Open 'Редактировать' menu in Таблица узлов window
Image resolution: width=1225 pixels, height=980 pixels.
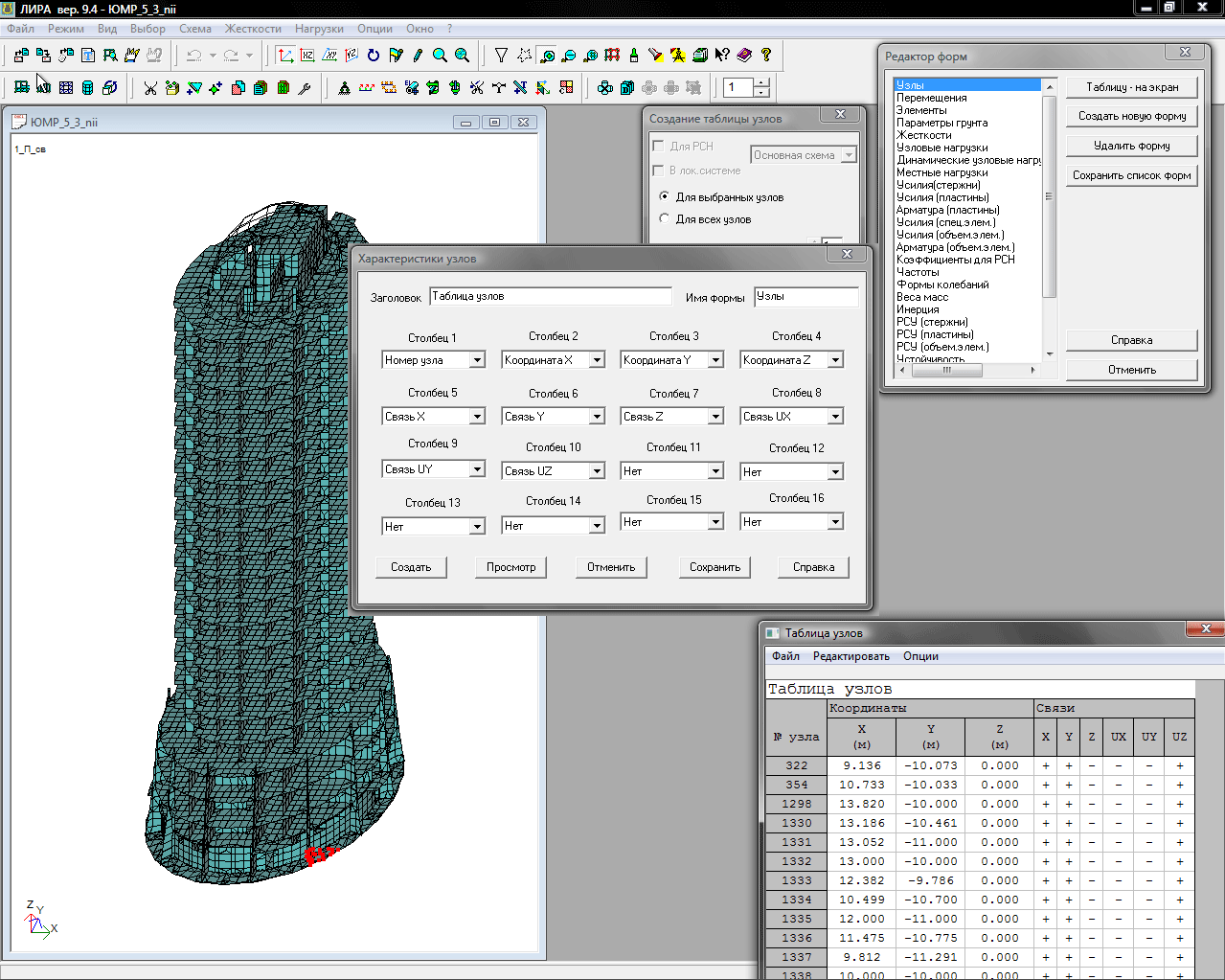pos(851,656)
